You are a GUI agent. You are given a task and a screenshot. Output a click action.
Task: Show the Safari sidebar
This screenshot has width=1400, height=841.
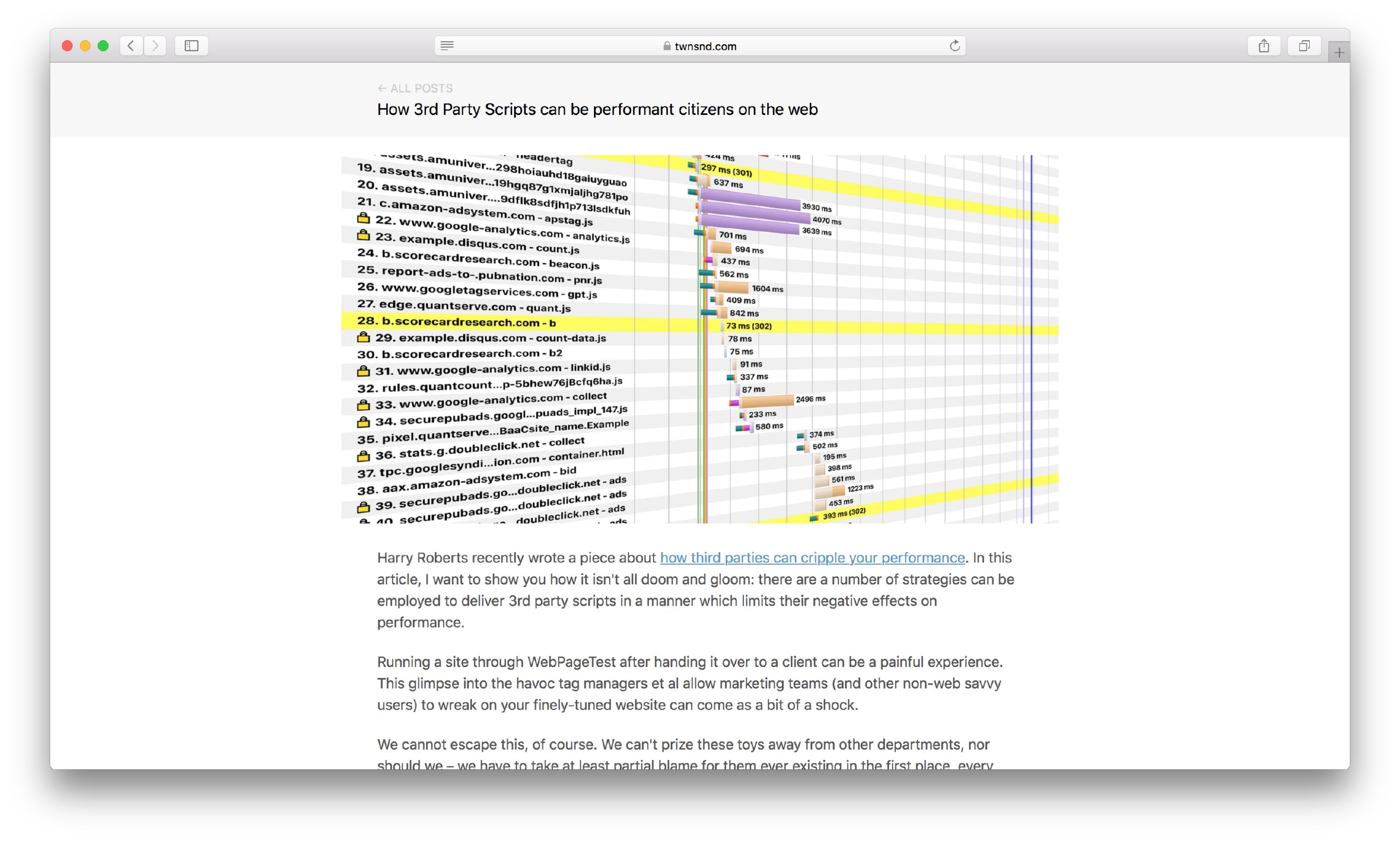coord(191,45)
